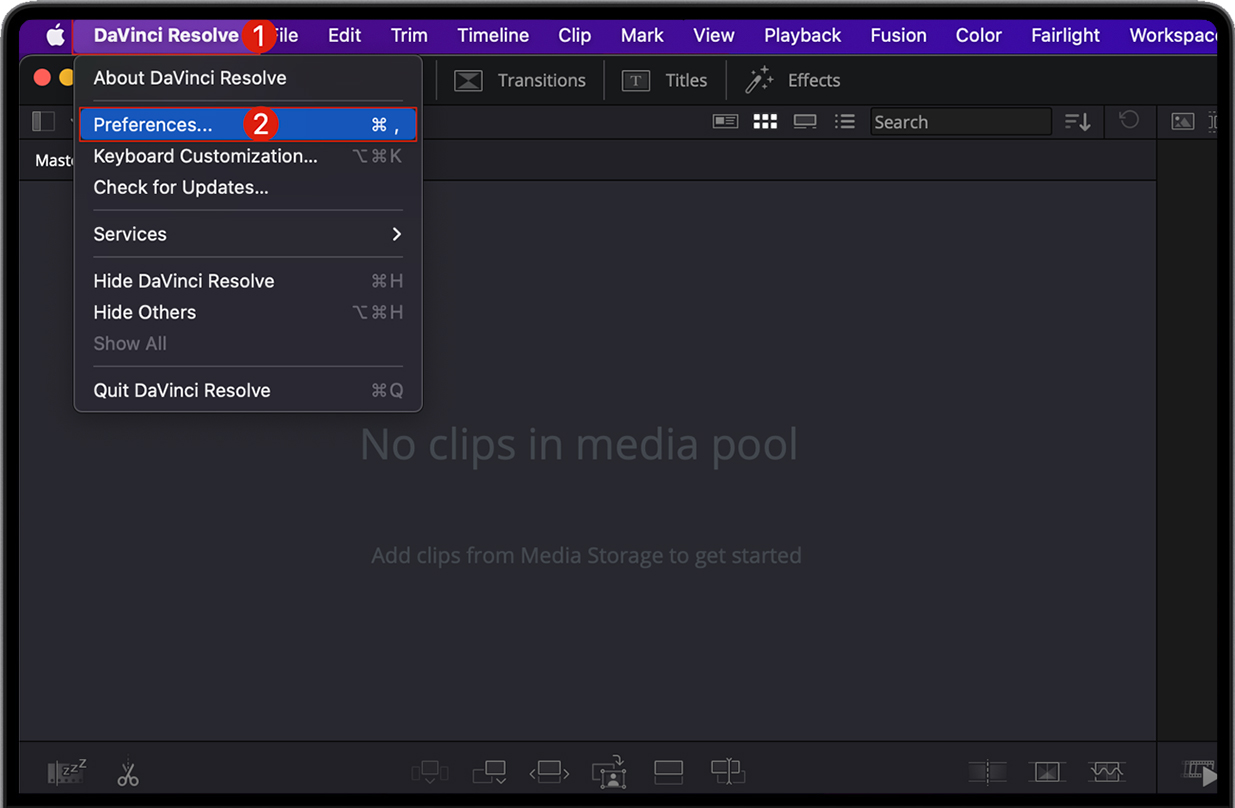The height and width of the screenshot is (808, 1235).
Task: Click the Place on Top icon
Action: click(668, 772)
